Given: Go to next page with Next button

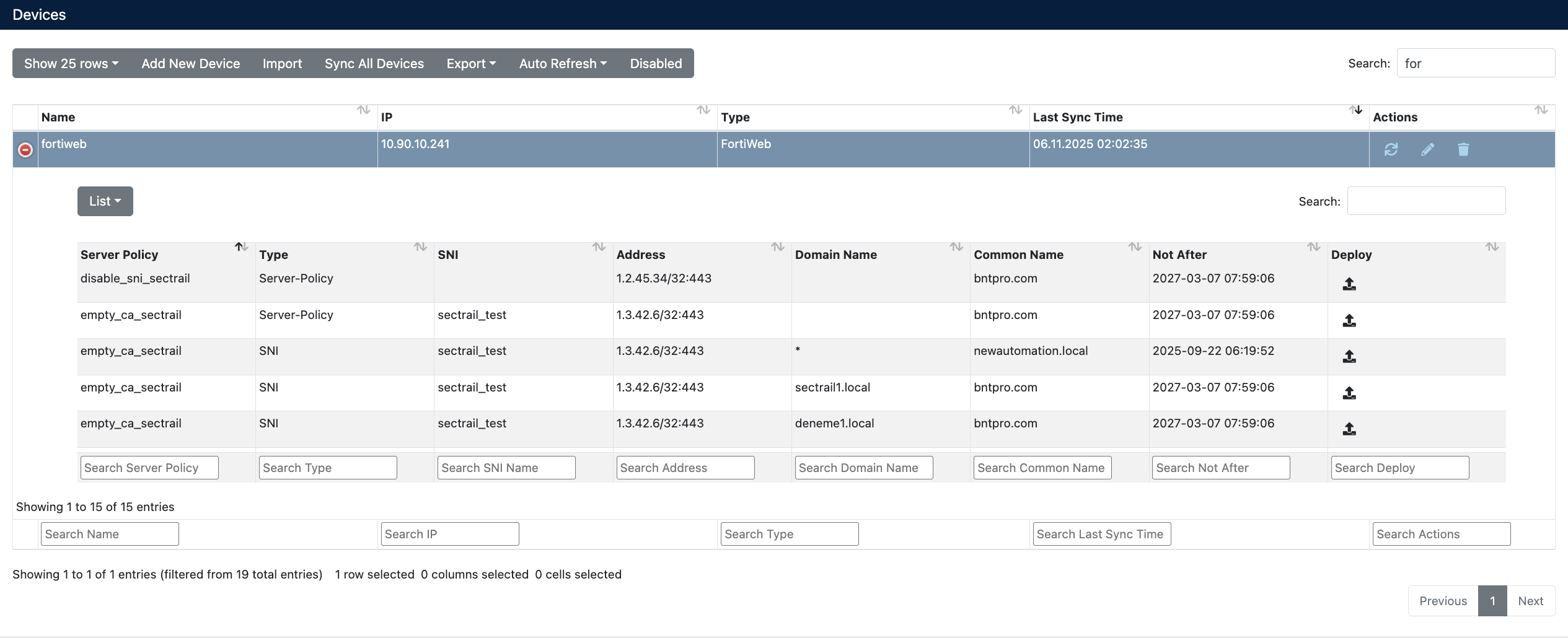Looking at the screenshot, I should click(x=1531, y=600).
